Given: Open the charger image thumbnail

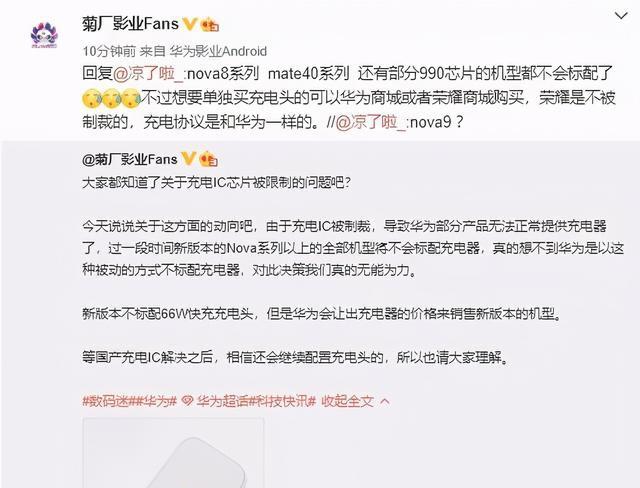Looking at the screenshot, I should [173, 453].
